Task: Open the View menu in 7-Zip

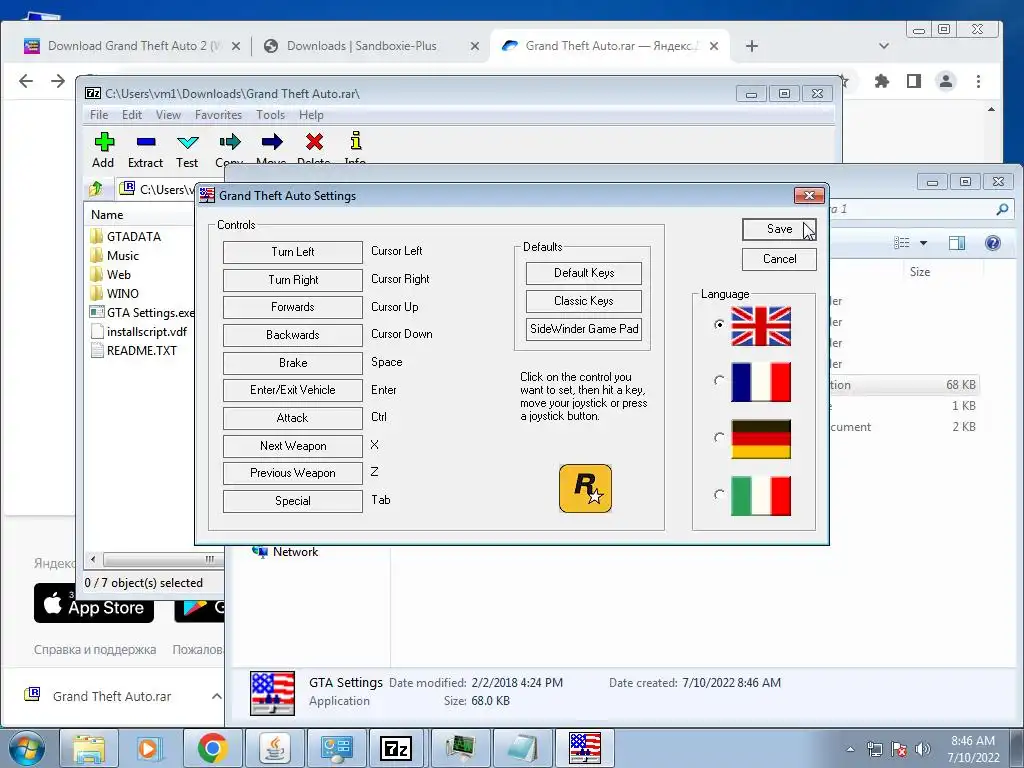Action: point(168,115)
